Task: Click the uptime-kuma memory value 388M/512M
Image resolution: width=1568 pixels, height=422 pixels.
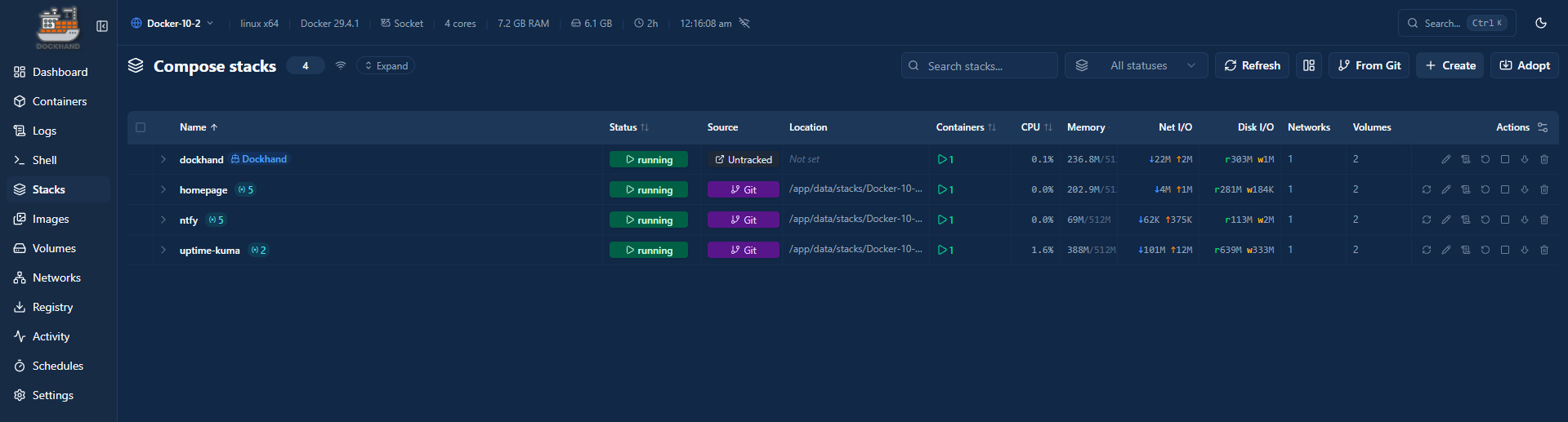Action: [1092, 250]
